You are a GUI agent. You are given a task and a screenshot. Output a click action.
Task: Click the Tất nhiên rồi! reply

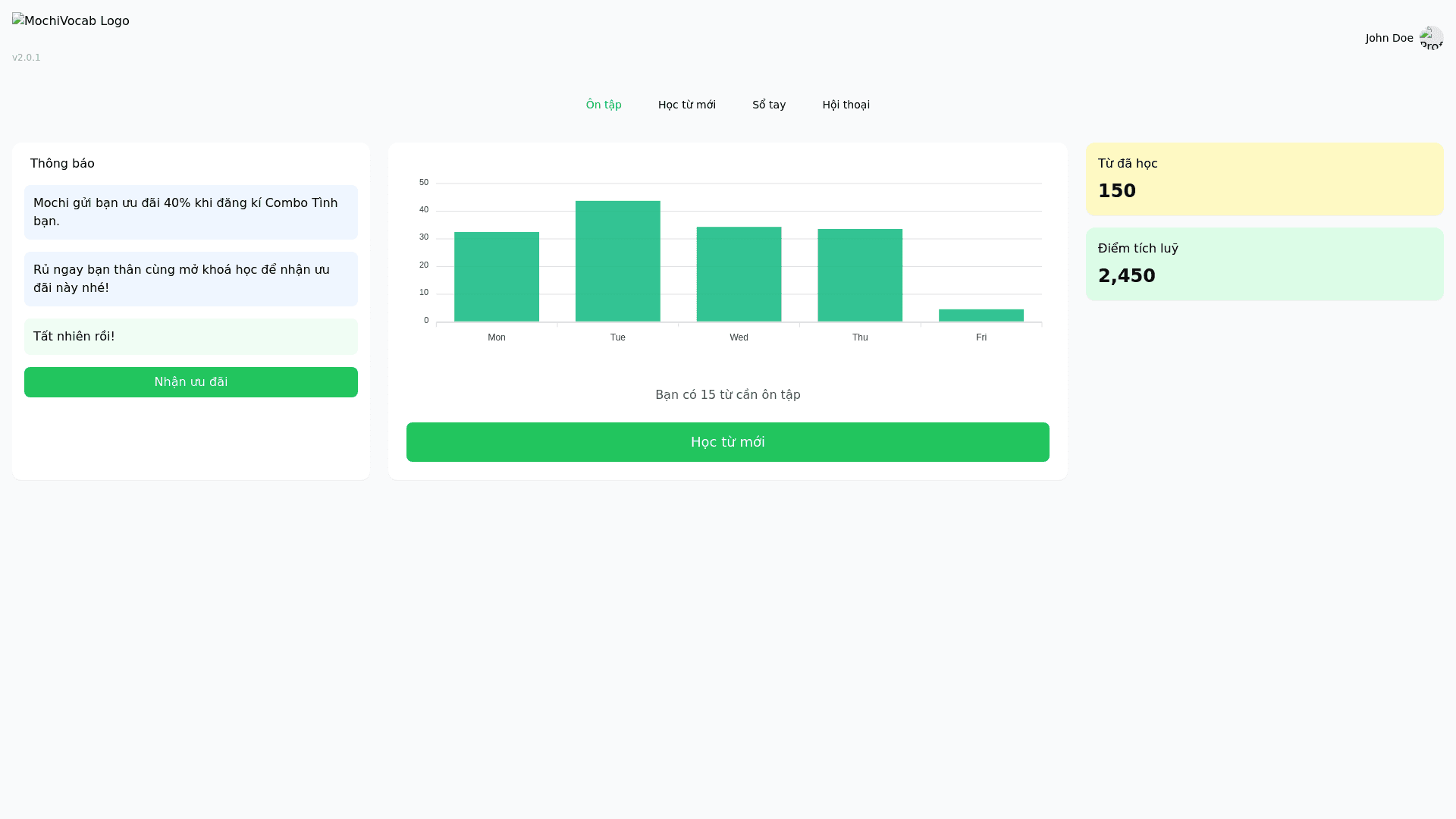[x=190, y=337]
